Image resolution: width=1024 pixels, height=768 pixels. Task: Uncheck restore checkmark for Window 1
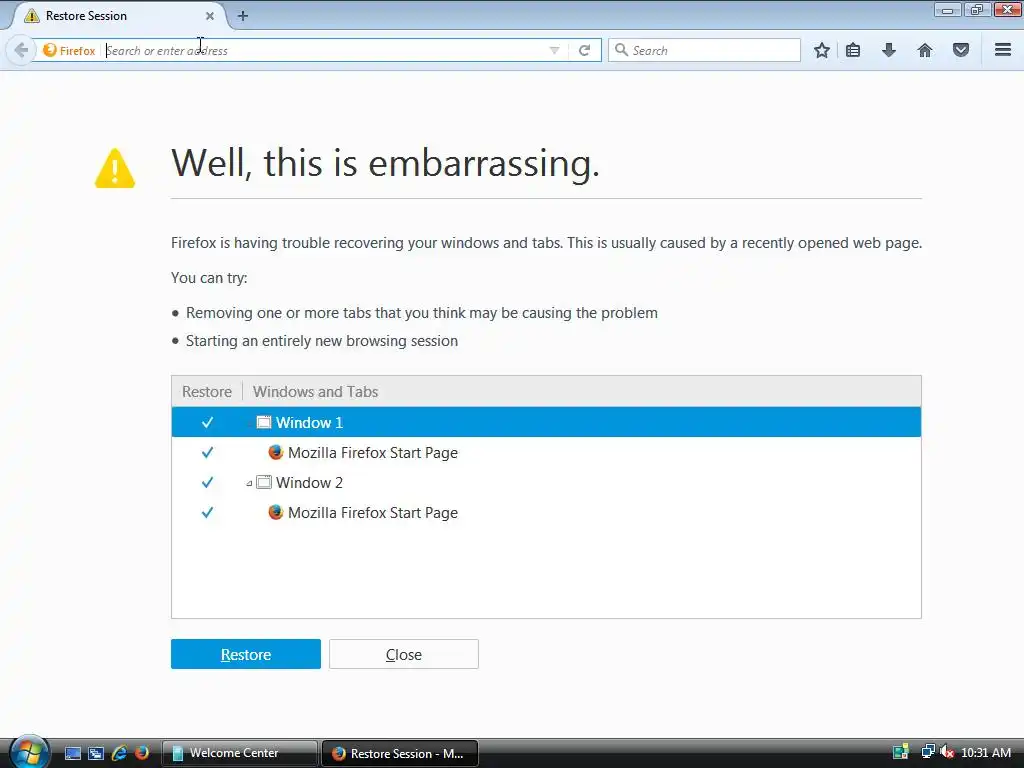coord(207,423)
